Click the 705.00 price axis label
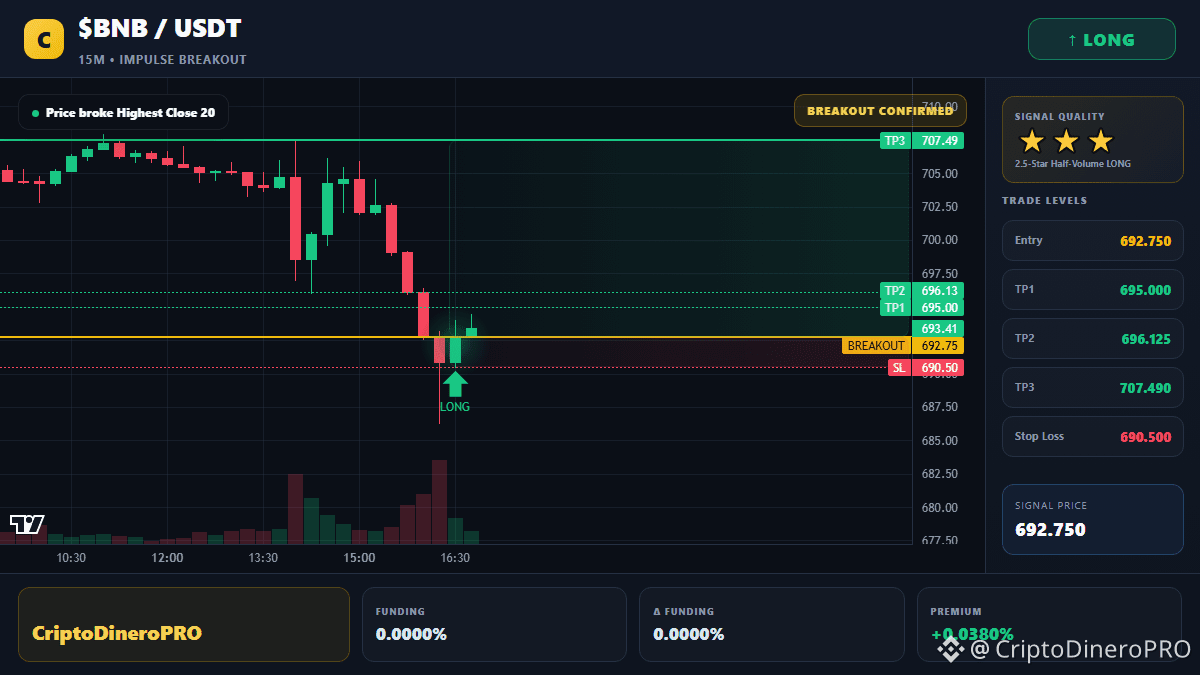Viewport: 1200px width, 675px height. point(940,174)
